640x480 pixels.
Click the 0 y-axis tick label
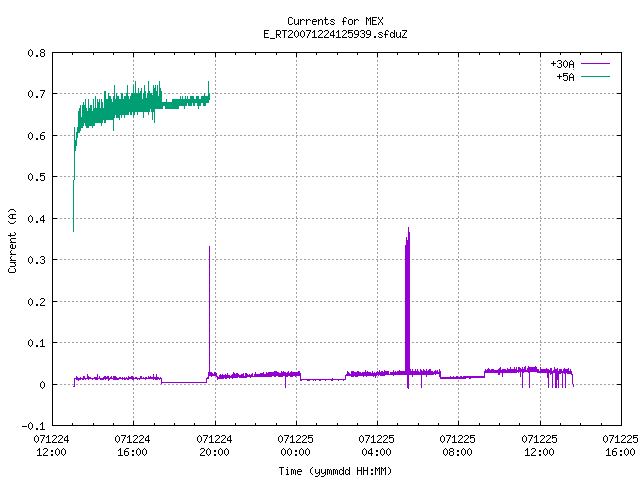(42, 385)
